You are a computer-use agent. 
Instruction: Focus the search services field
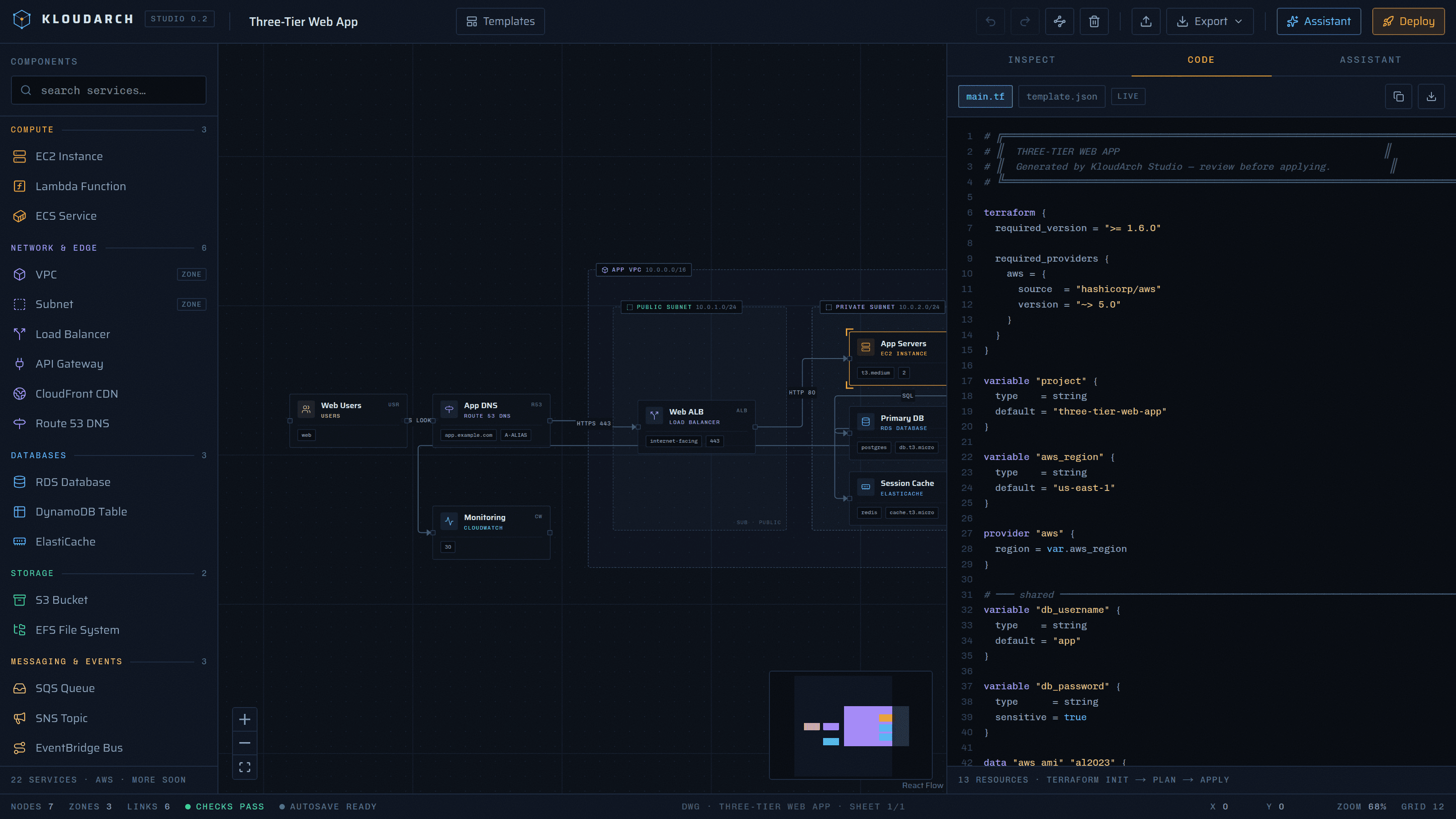pyautogui.click(x=109, y=91)
